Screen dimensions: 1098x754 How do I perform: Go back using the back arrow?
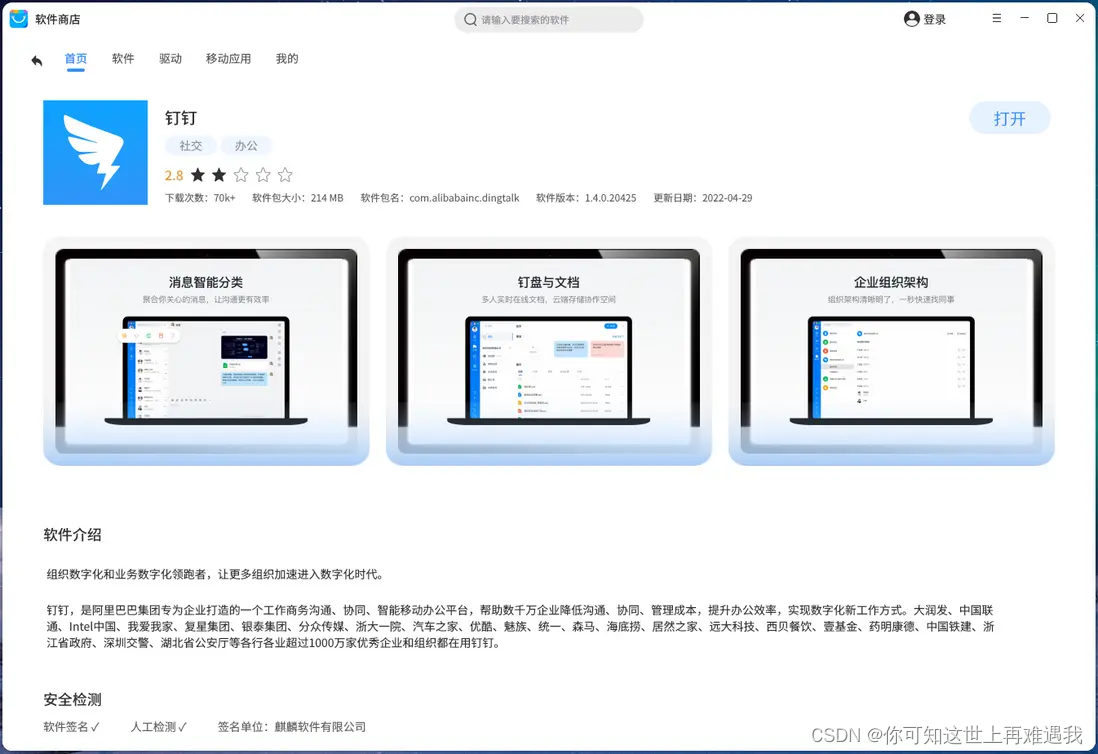tap(37, 61)
